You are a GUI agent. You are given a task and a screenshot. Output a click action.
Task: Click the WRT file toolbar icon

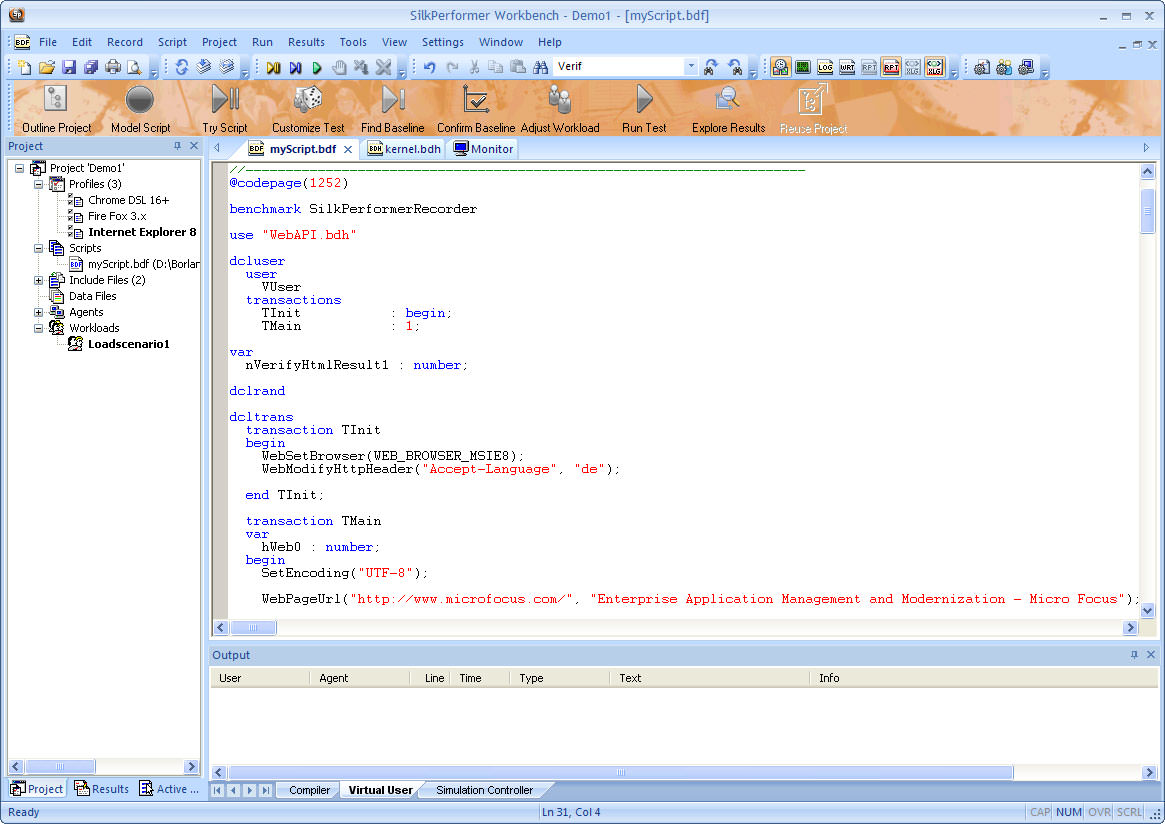click(x=847, y=68)
